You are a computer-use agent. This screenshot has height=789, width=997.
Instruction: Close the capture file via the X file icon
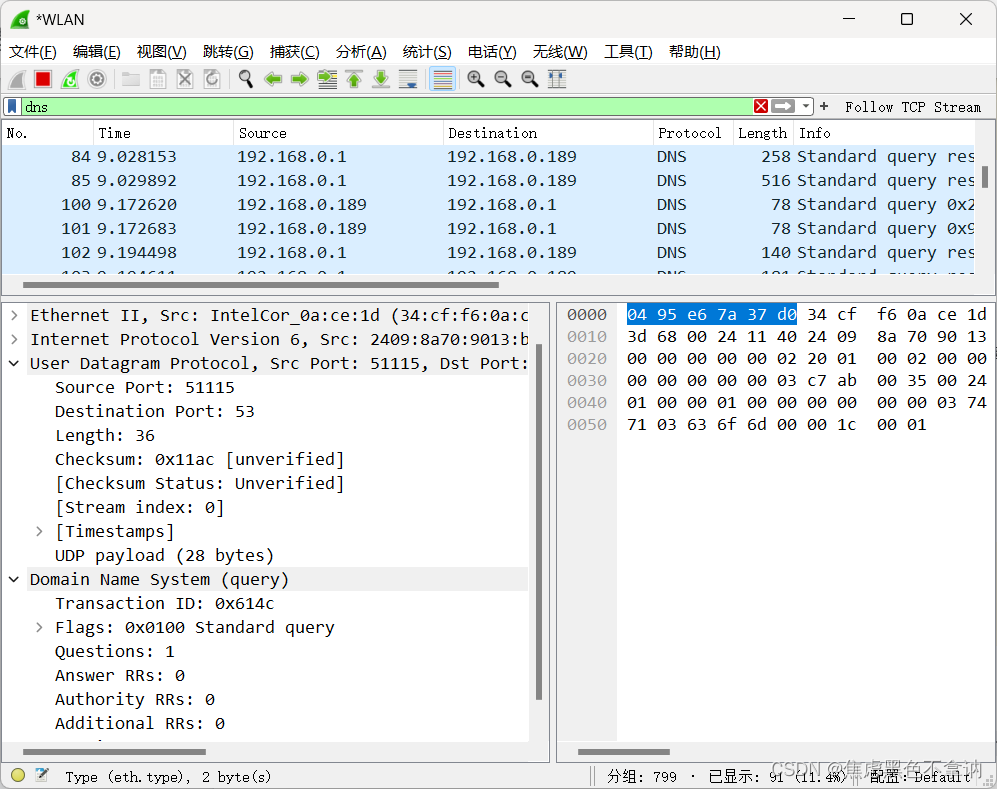click(184, 79)
